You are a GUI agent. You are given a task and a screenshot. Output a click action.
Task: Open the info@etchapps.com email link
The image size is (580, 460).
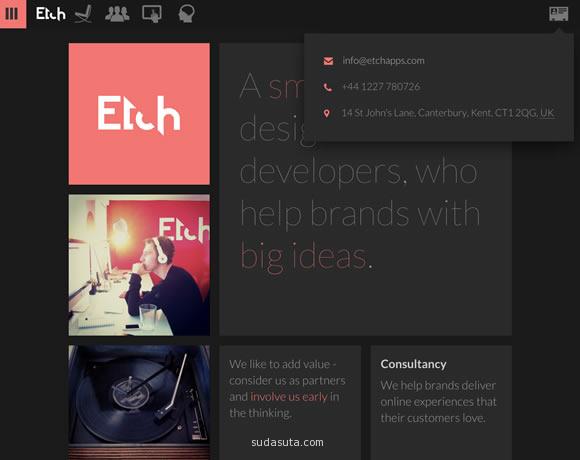click(383, 61)
